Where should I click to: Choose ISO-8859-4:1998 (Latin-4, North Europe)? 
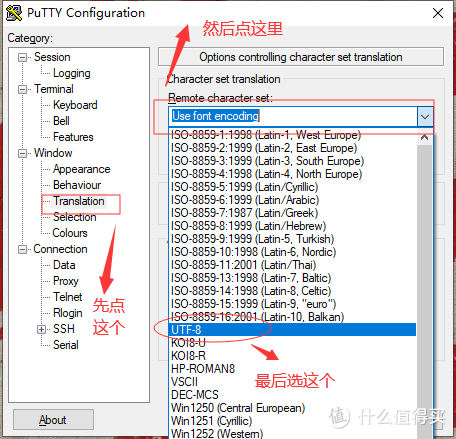point(293,174)
